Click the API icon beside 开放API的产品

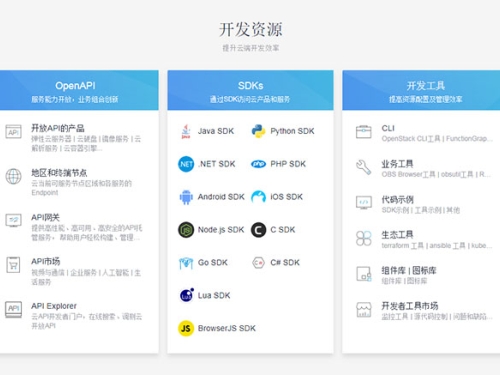(x=13, y=132)
